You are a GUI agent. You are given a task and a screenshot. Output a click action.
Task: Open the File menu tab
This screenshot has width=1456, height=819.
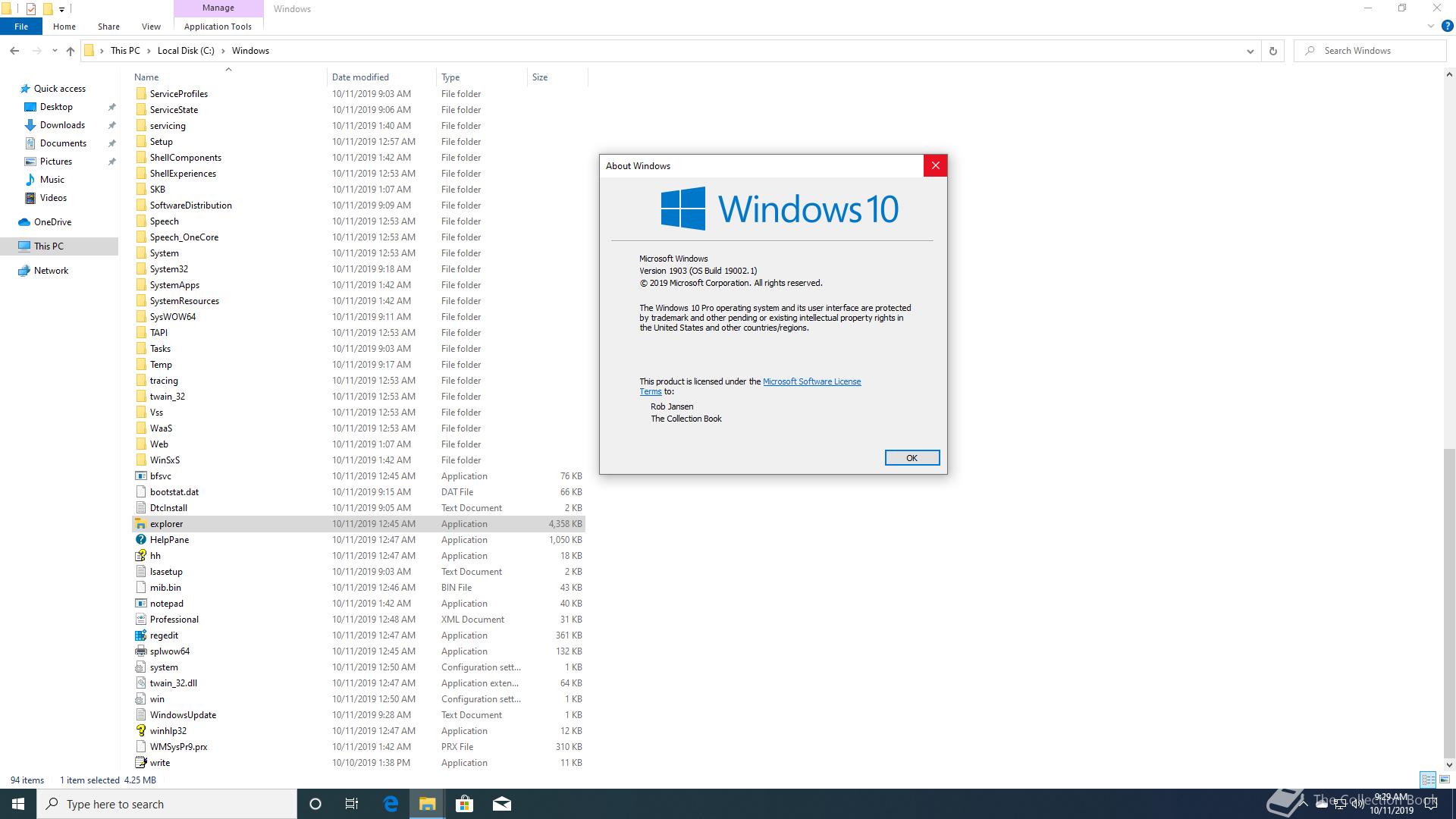(21, 26)
